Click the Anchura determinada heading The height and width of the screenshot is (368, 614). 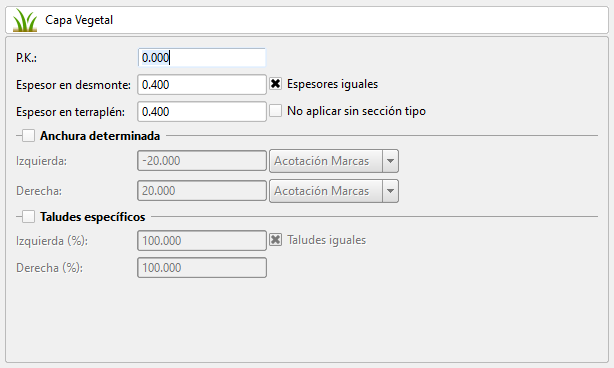[x=100, y=136]
